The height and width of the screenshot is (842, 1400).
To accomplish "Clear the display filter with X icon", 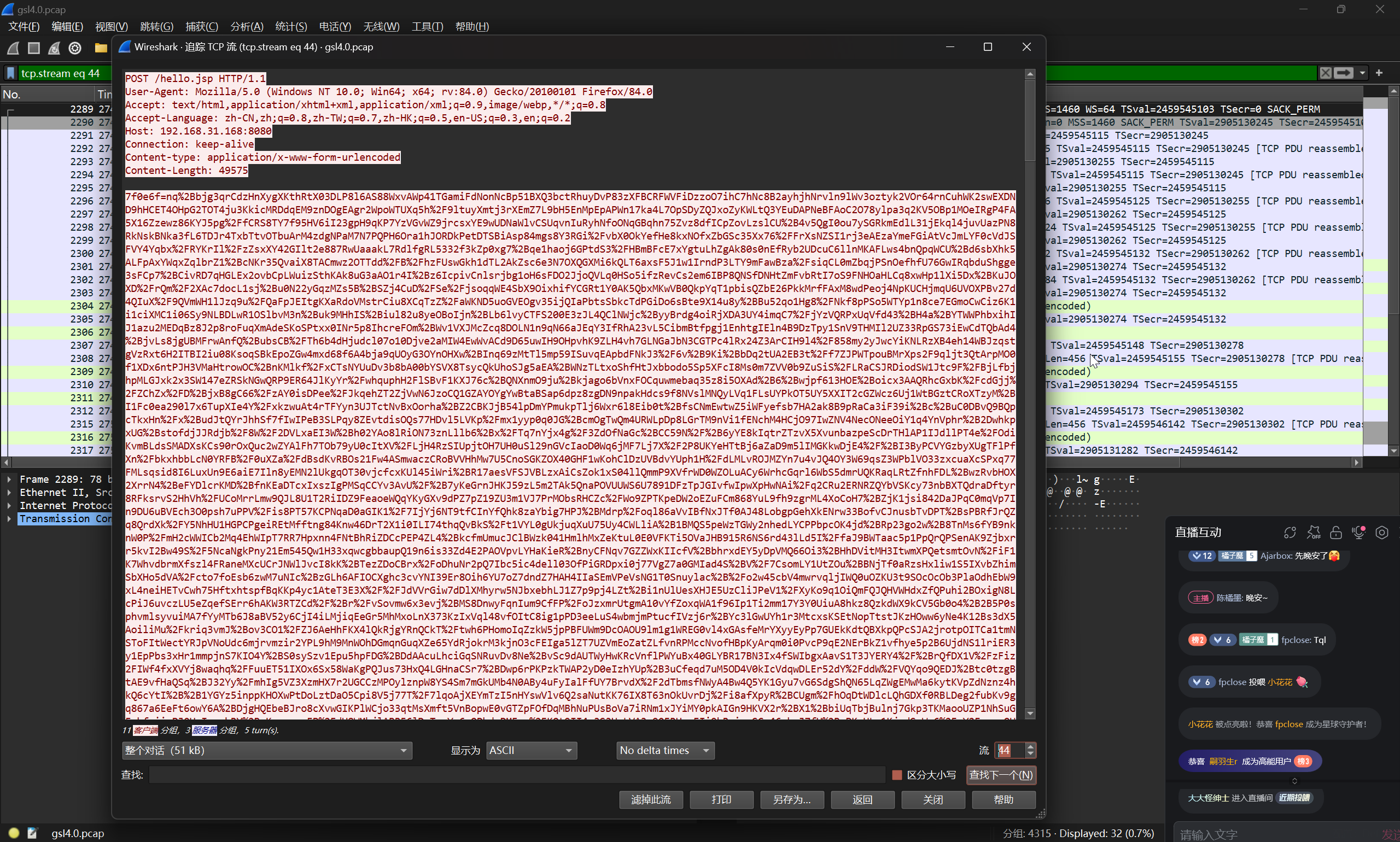I will tap(1325, 73).
